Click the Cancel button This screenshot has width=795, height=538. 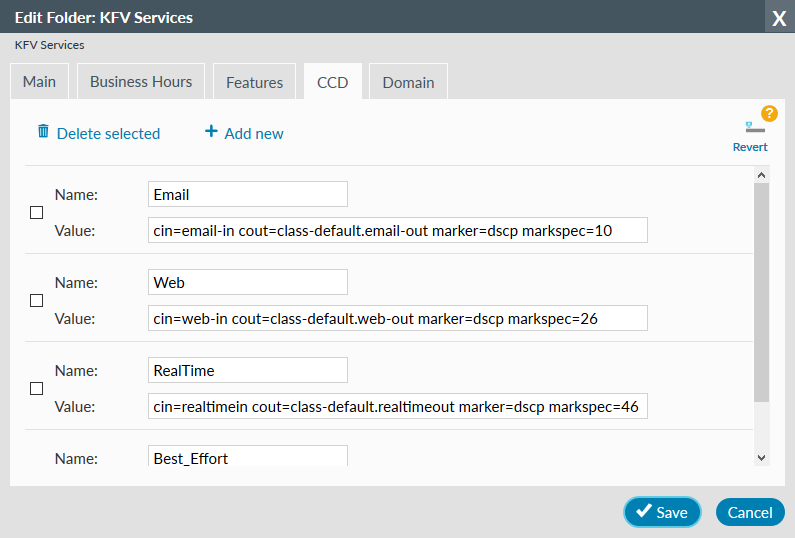pos(749,512)
